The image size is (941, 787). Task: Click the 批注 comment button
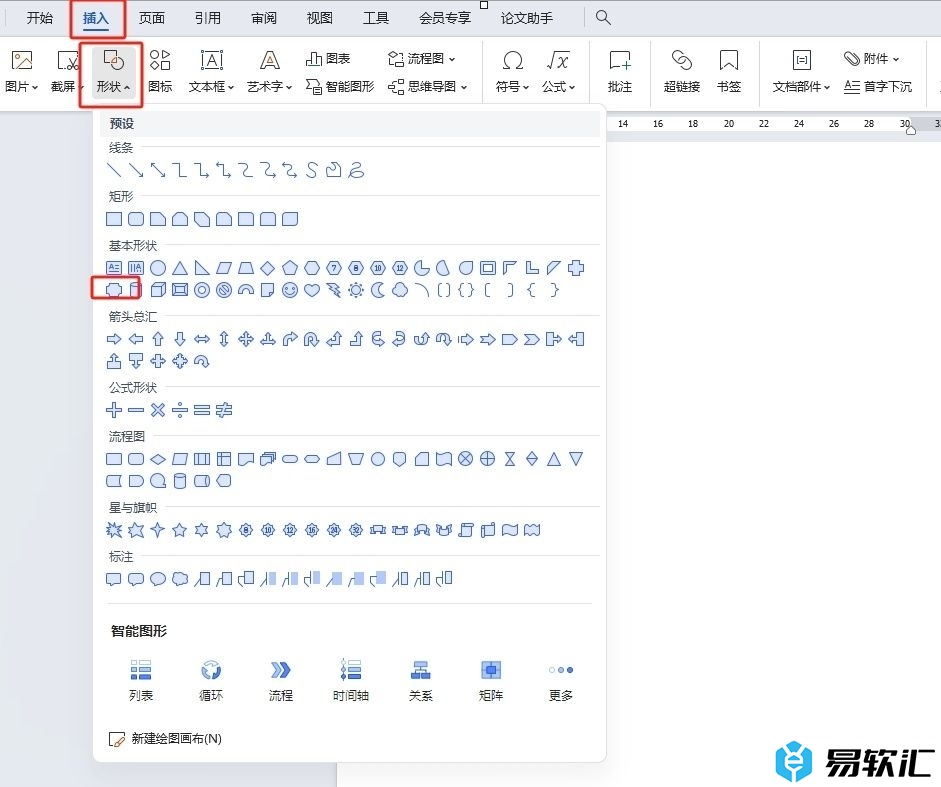click(620, 72)
